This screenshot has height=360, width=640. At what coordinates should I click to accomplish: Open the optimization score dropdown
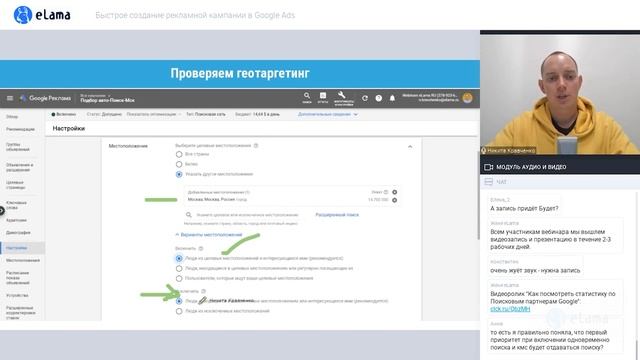point(153,114)
